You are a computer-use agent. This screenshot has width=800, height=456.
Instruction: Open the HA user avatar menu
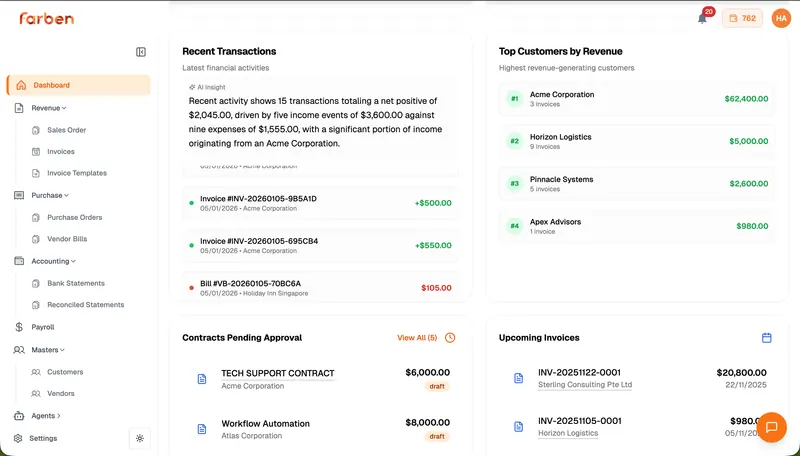tap(781, 18)
